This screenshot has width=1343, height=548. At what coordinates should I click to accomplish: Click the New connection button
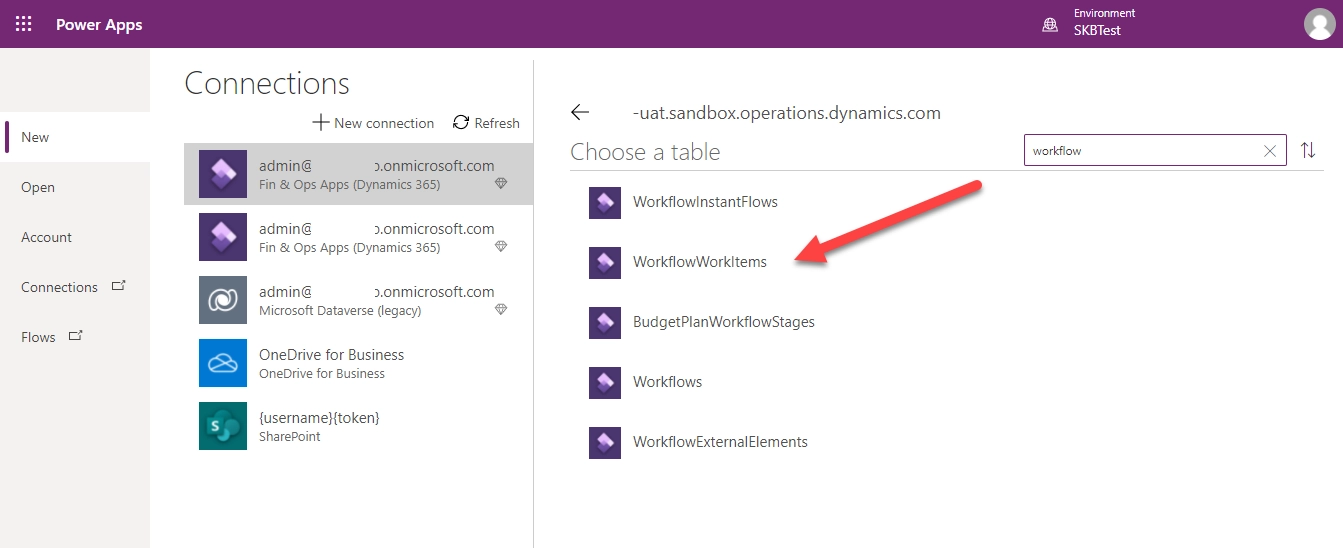pos(373,123)
